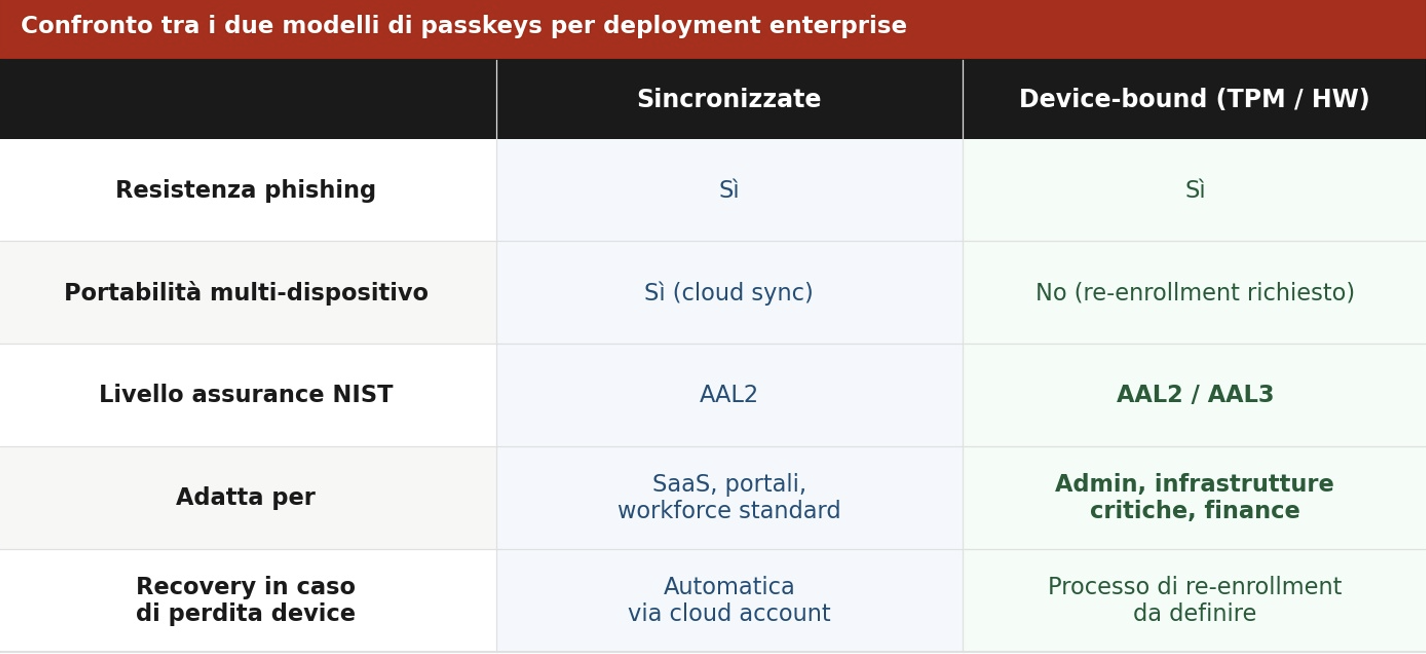This screenshot has height=654, width=1426.
Task: Click the Processo di re-enrollment da definire cell
Action: pos(1194,601)
